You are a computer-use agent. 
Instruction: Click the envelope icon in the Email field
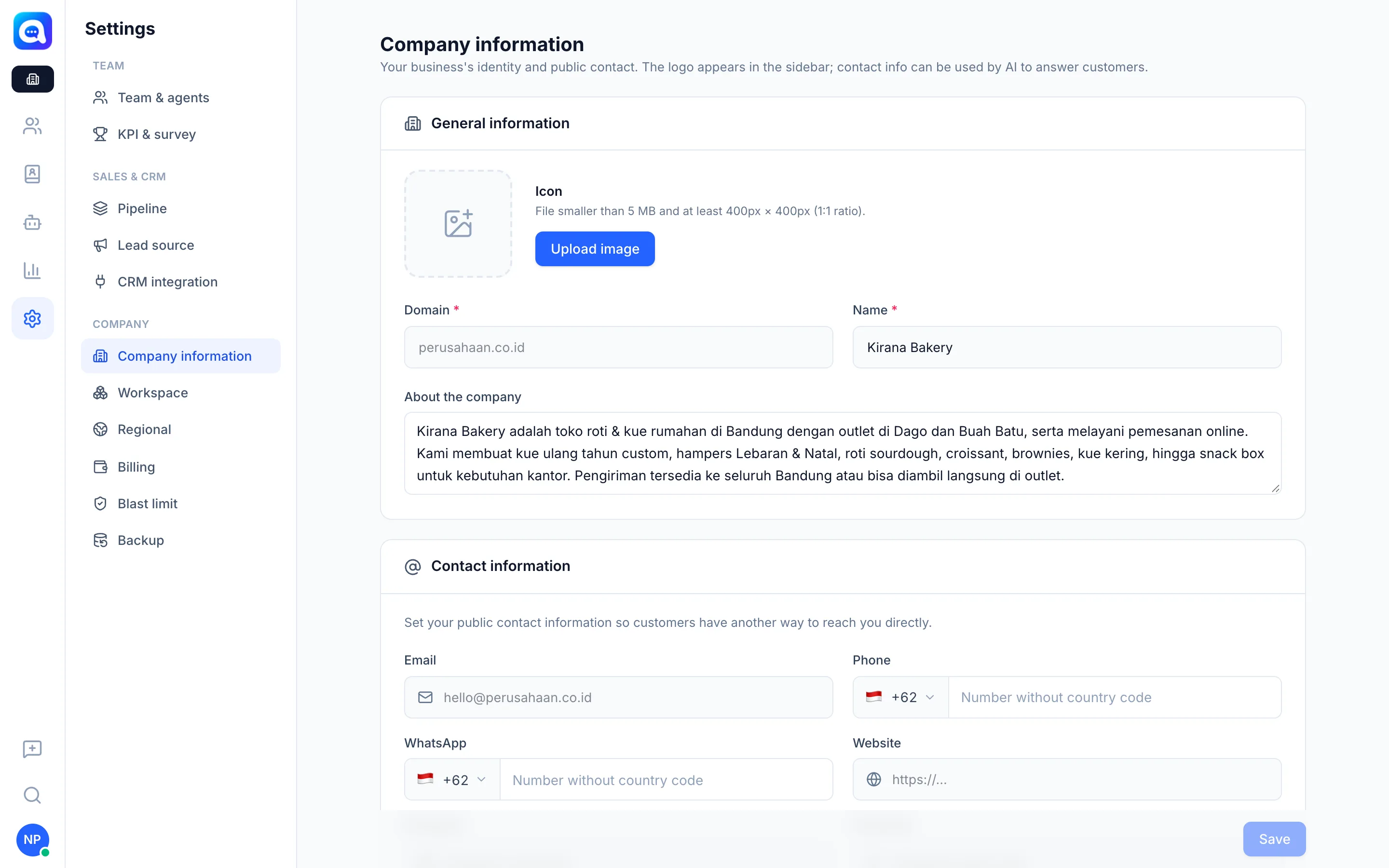[425, 697]
